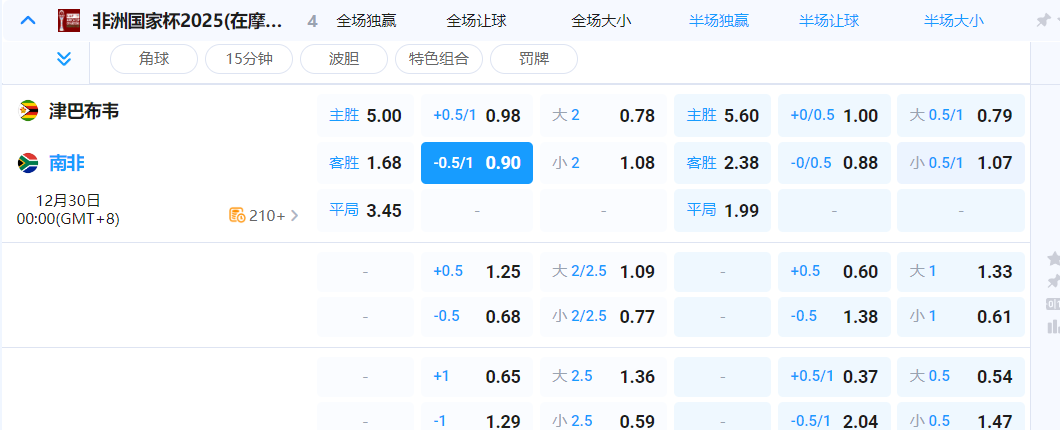The height and width of the screenshot is (430, 1060).
Task: Select half-time handicap -0.5 at 1.38
Action: point(834,316)
